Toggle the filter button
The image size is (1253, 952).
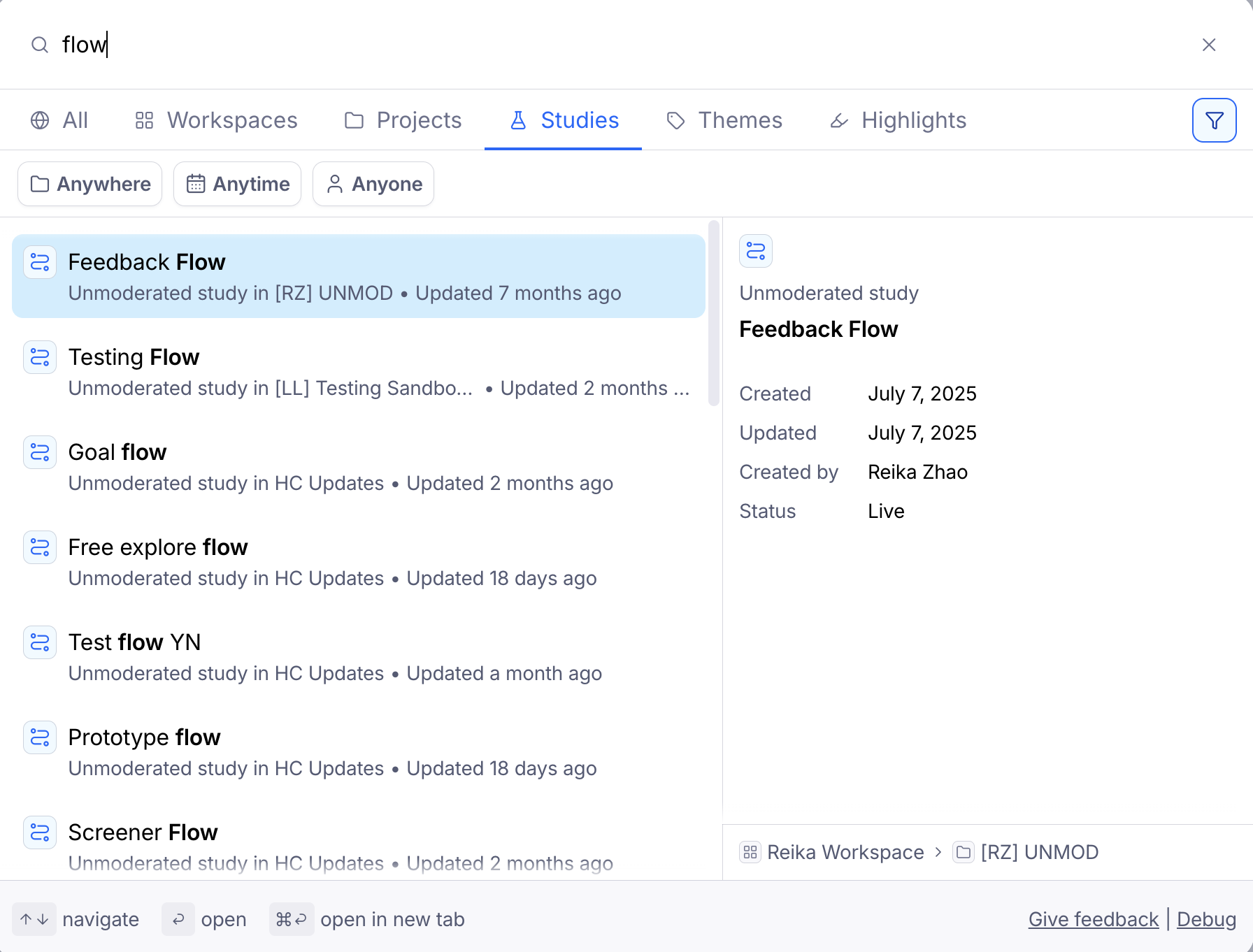[x=1214, y=120]
